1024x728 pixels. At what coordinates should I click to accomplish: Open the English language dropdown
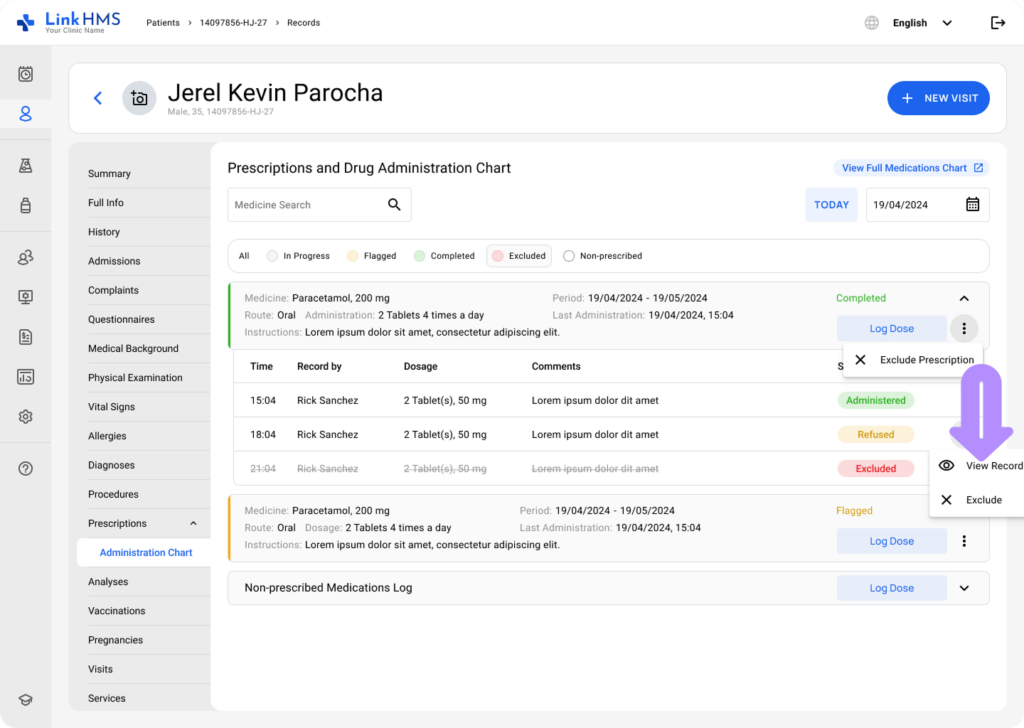(x=921, y=23)
